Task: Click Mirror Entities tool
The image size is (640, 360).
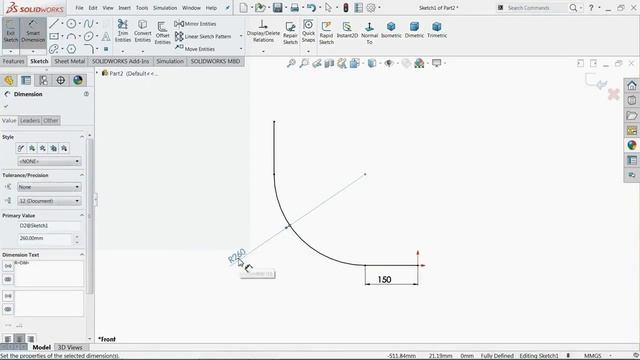Action: click(196, 24)
